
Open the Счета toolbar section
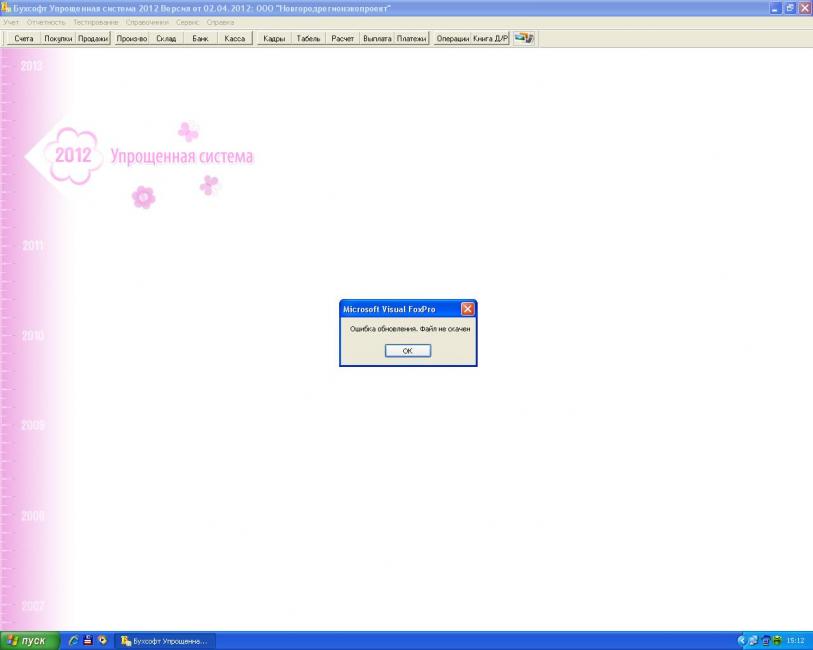pyautogui.click(x=24, y=38)
